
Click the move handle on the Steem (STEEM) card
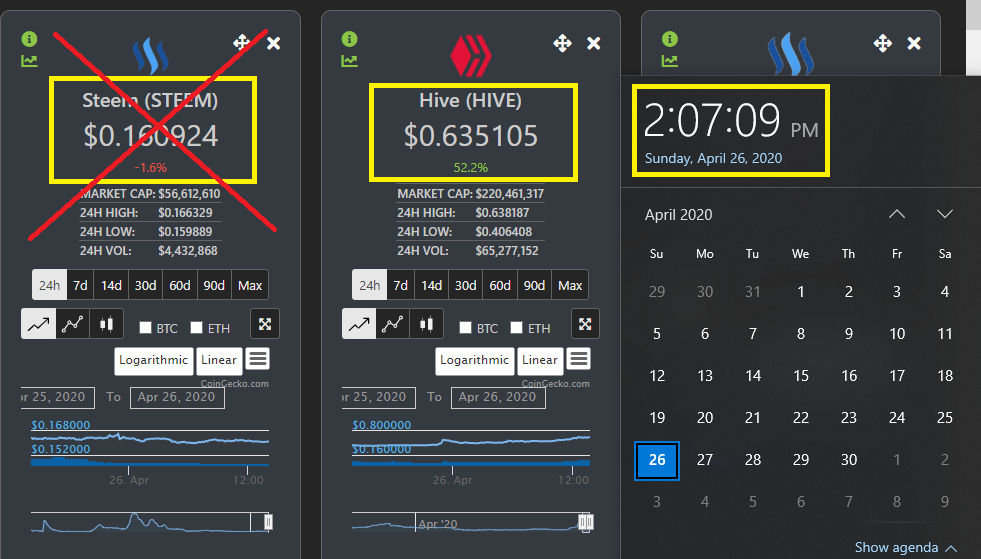tap(241, 43)
